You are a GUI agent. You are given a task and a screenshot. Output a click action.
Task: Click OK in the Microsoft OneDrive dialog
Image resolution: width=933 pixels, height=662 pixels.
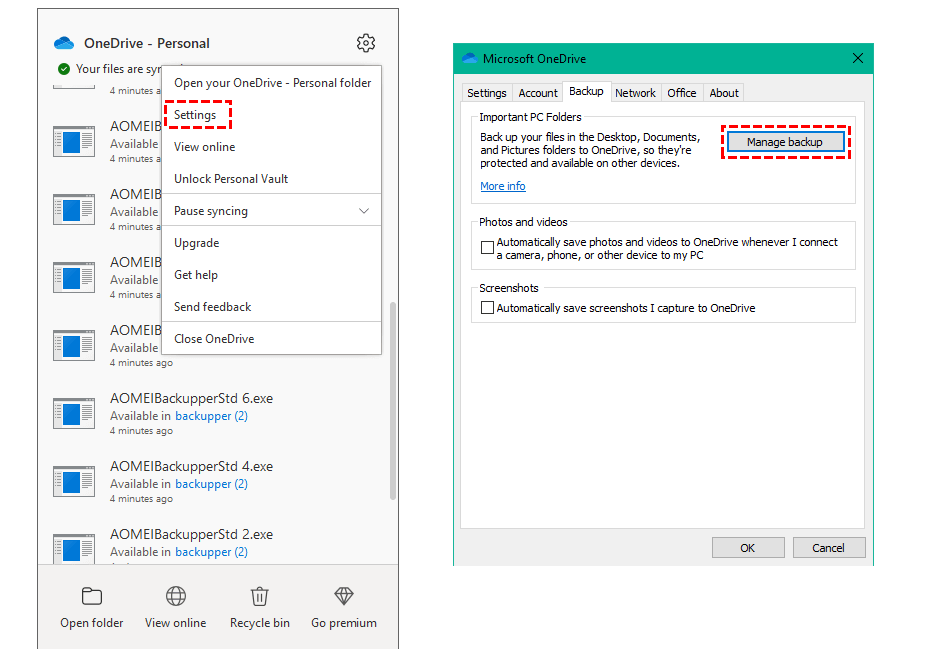click(x=748, y=548)
